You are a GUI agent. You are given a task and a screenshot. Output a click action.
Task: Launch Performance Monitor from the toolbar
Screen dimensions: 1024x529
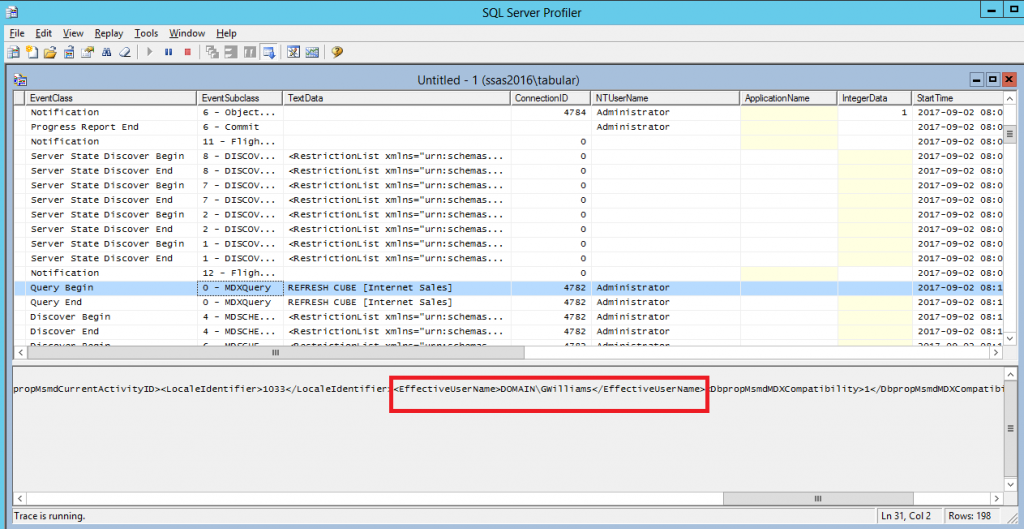(312, 52)
